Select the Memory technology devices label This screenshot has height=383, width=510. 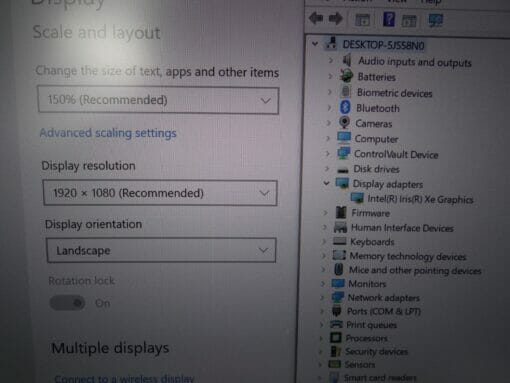(x=408, y=256)
